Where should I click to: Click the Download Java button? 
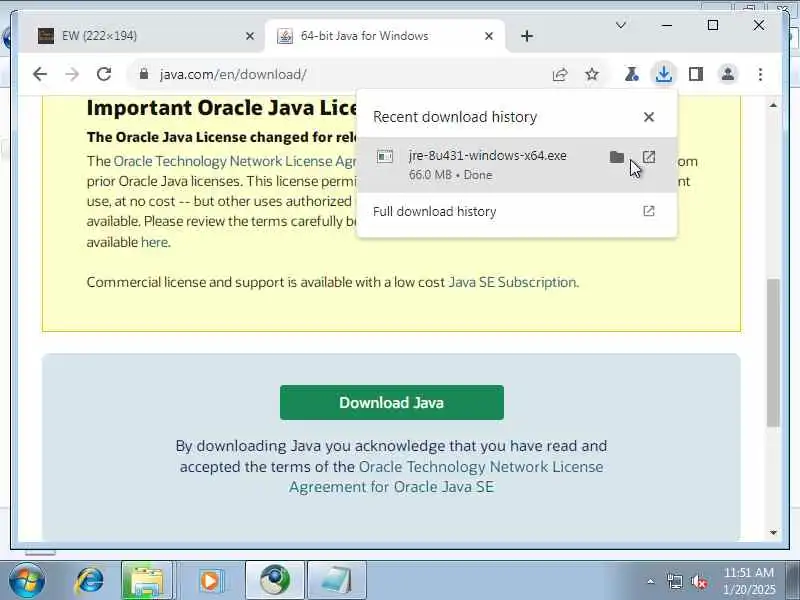pyautogui.click(x=391, y=403)
